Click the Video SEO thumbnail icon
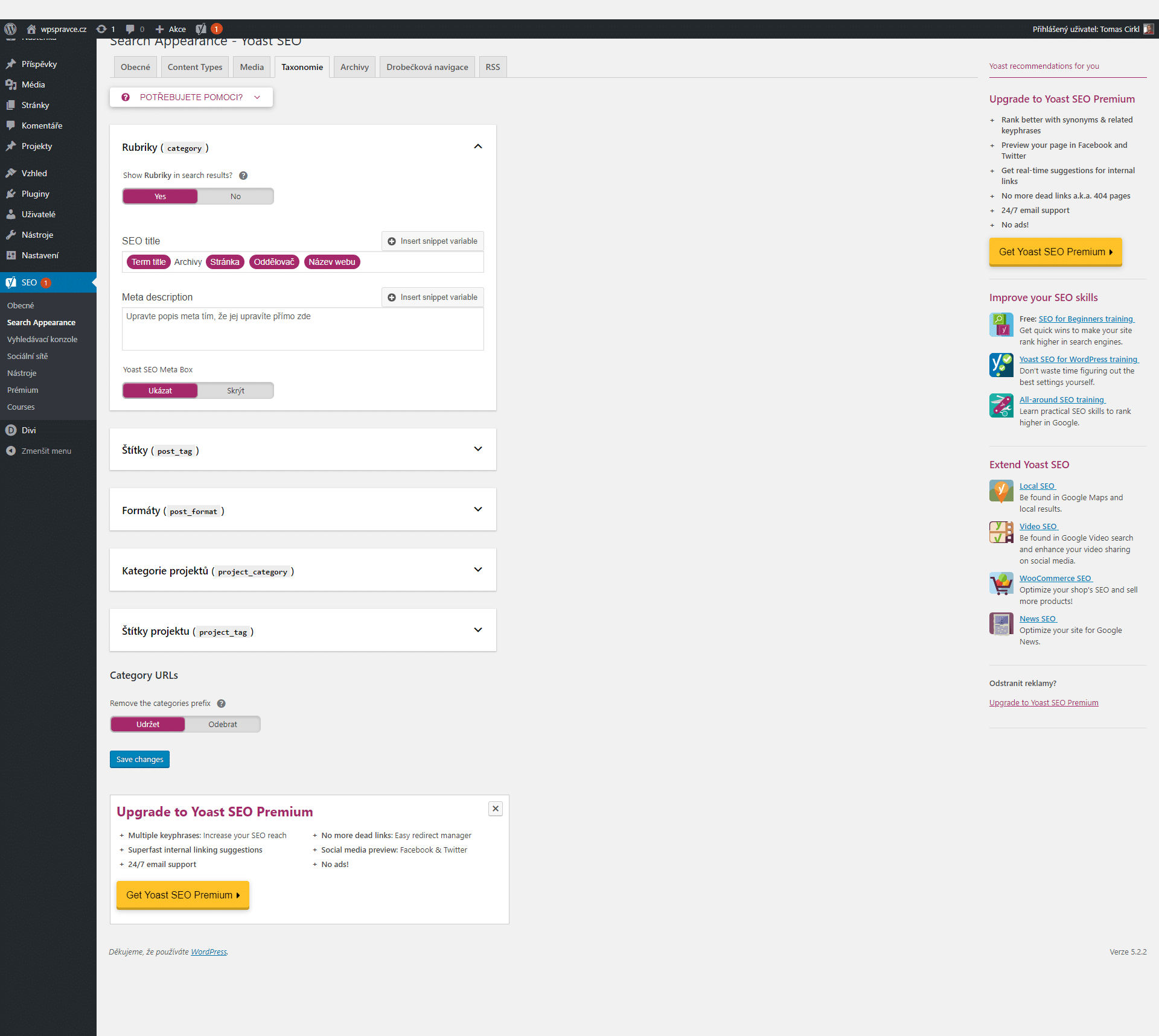Image resolution: width=1159 pixels, height=1036 pixels. tap(1001, 532)
